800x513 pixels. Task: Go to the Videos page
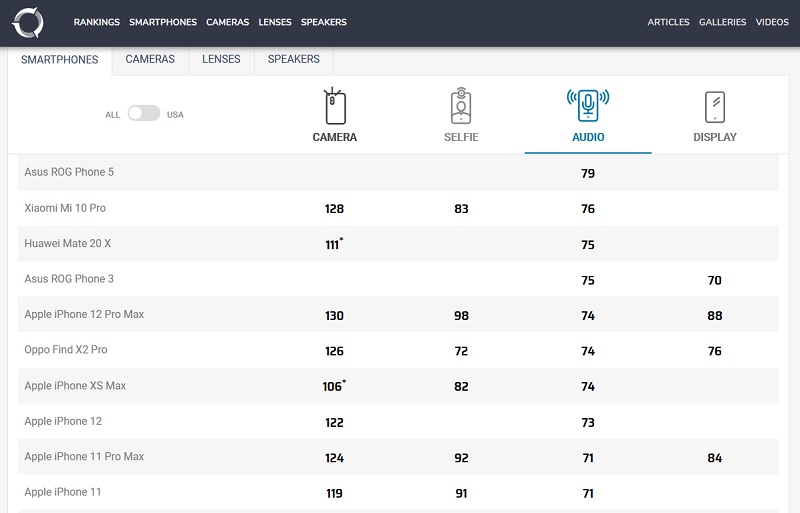[772, 22]
